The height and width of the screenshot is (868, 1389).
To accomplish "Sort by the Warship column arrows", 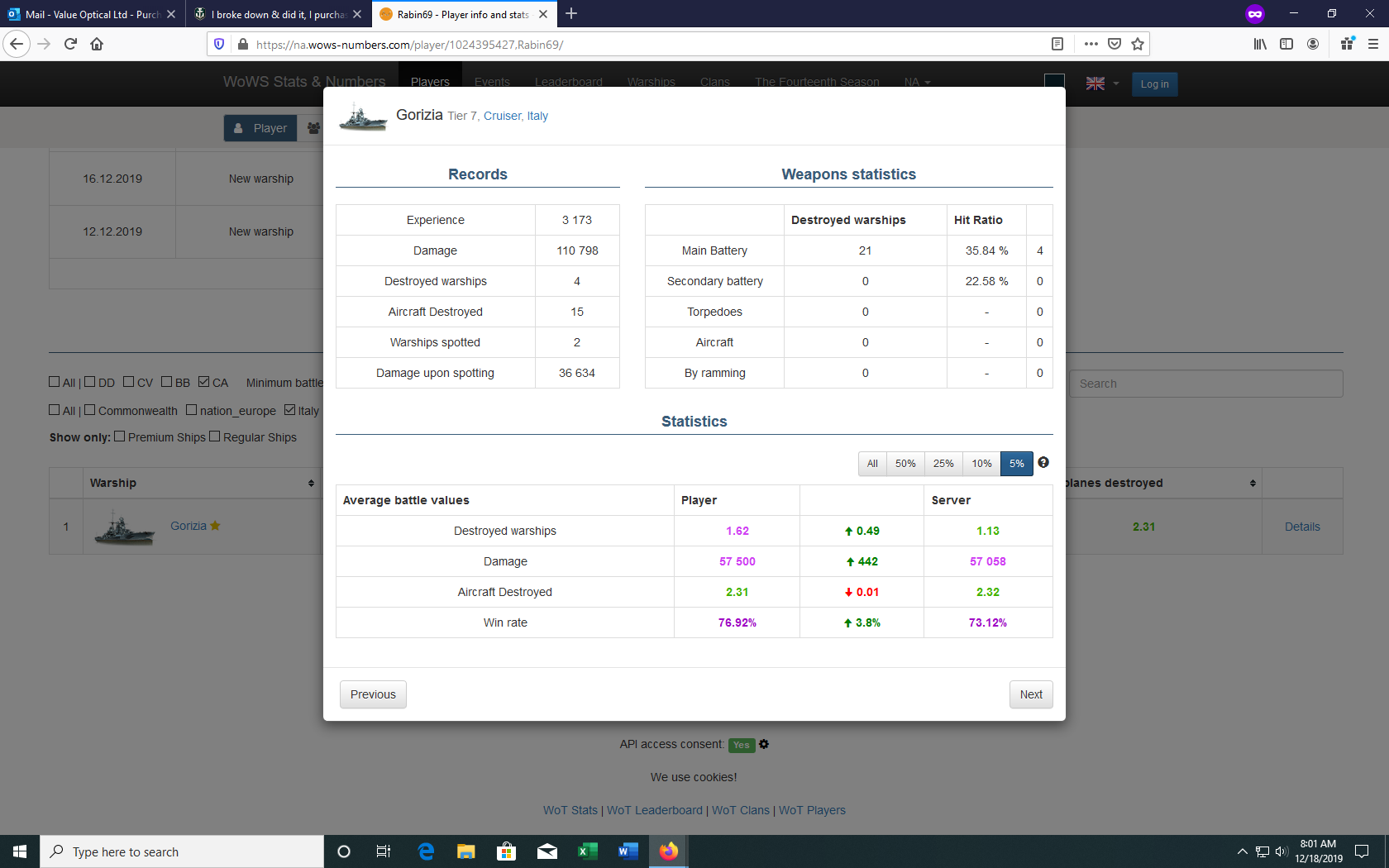I will click(x=311, y=483).
